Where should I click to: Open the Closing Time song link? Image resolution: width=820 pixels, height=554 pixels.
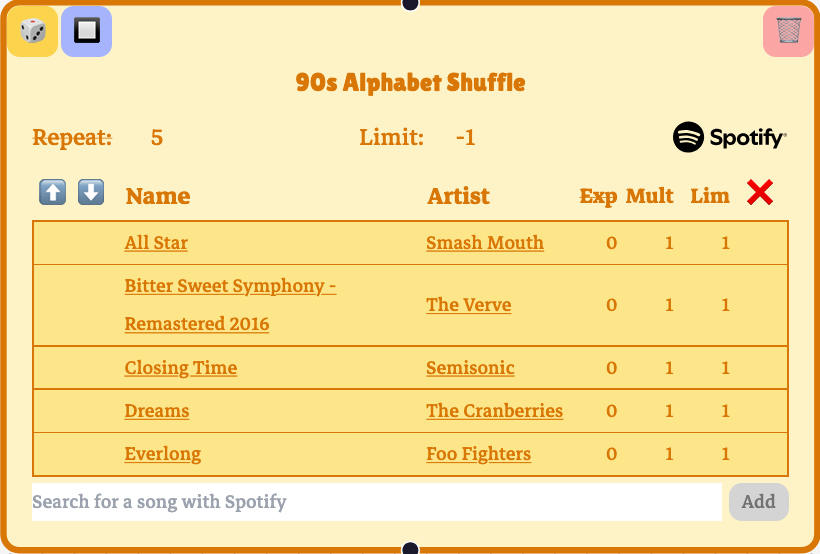click(x=181, y=368)
